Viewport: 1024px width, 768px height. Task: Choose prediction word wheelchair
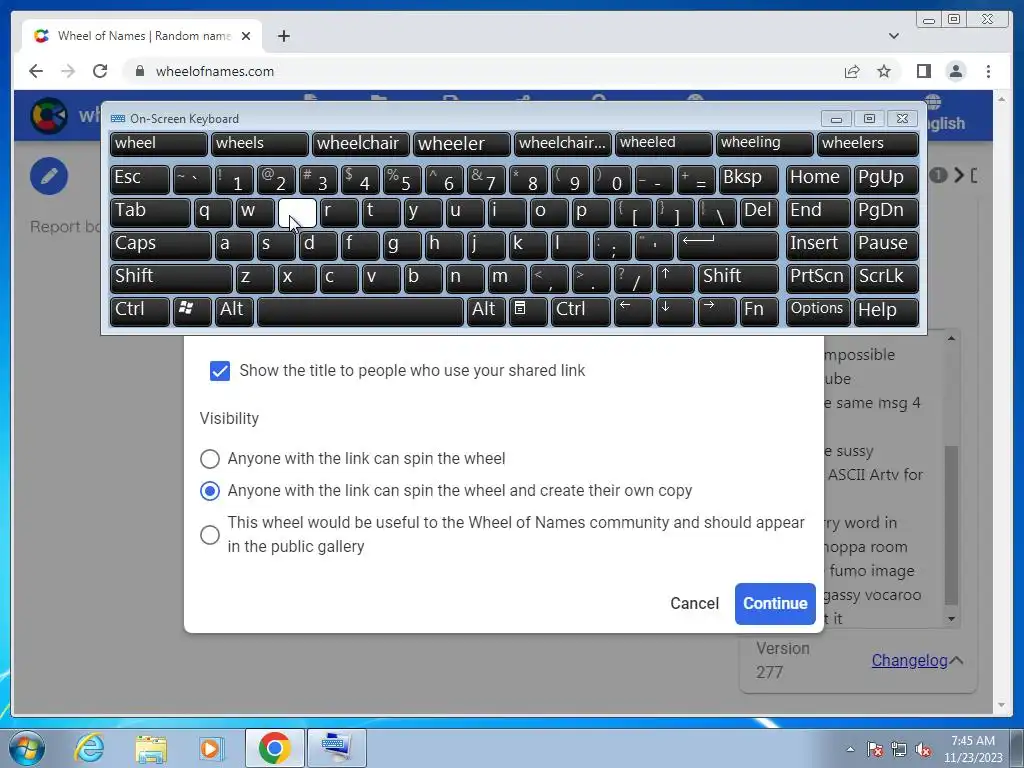tap(360, 144)
